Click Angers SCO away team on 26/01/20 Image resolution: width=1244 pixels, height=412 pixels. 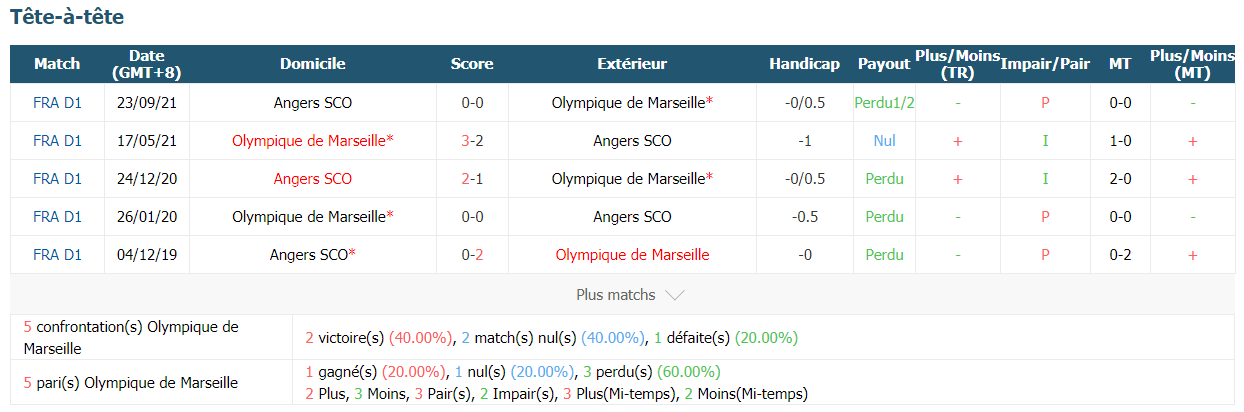pyautogui.click(x=632, y=216)
